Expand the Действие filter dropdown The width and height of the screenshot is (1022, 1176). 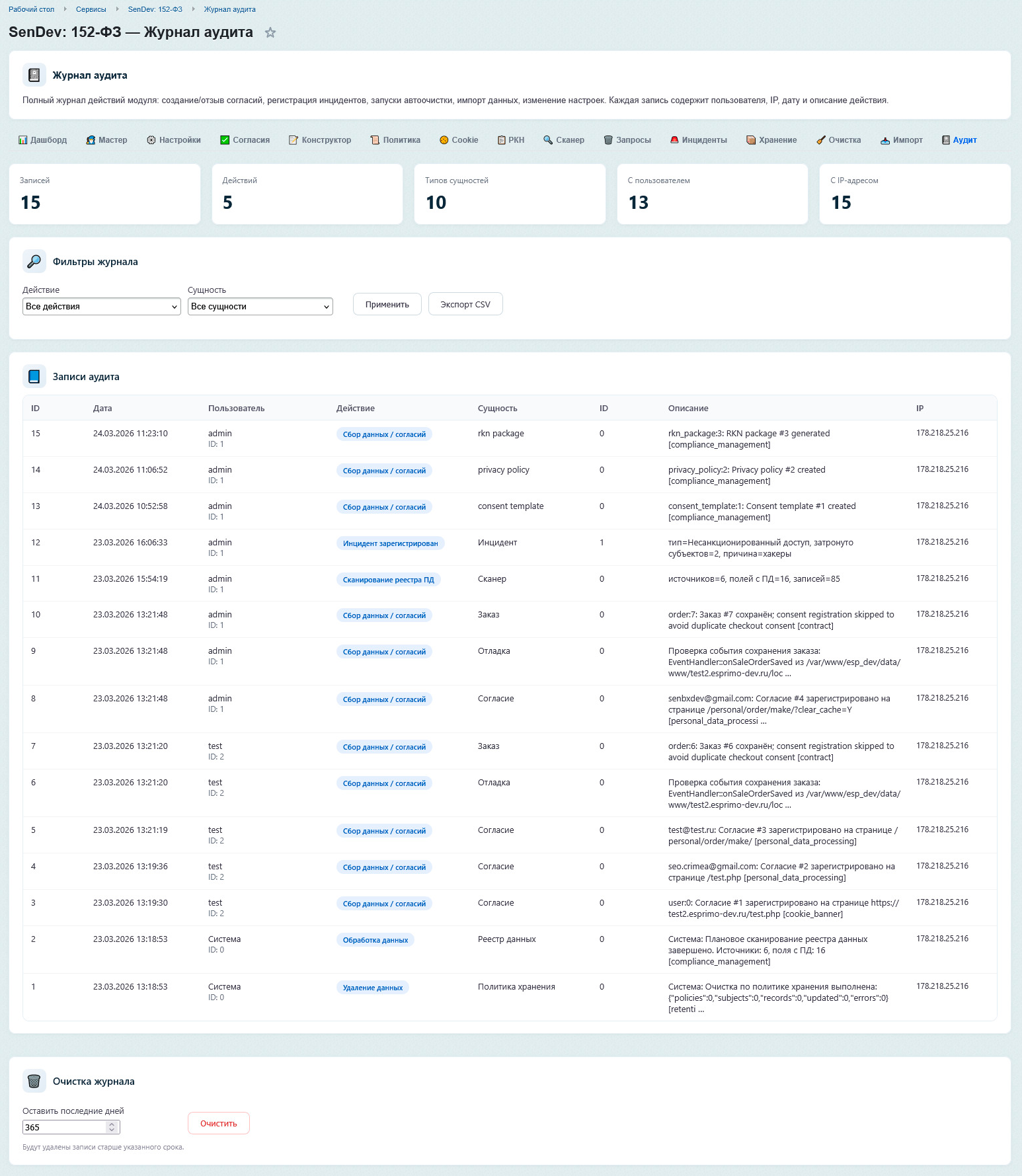[101, 307]
